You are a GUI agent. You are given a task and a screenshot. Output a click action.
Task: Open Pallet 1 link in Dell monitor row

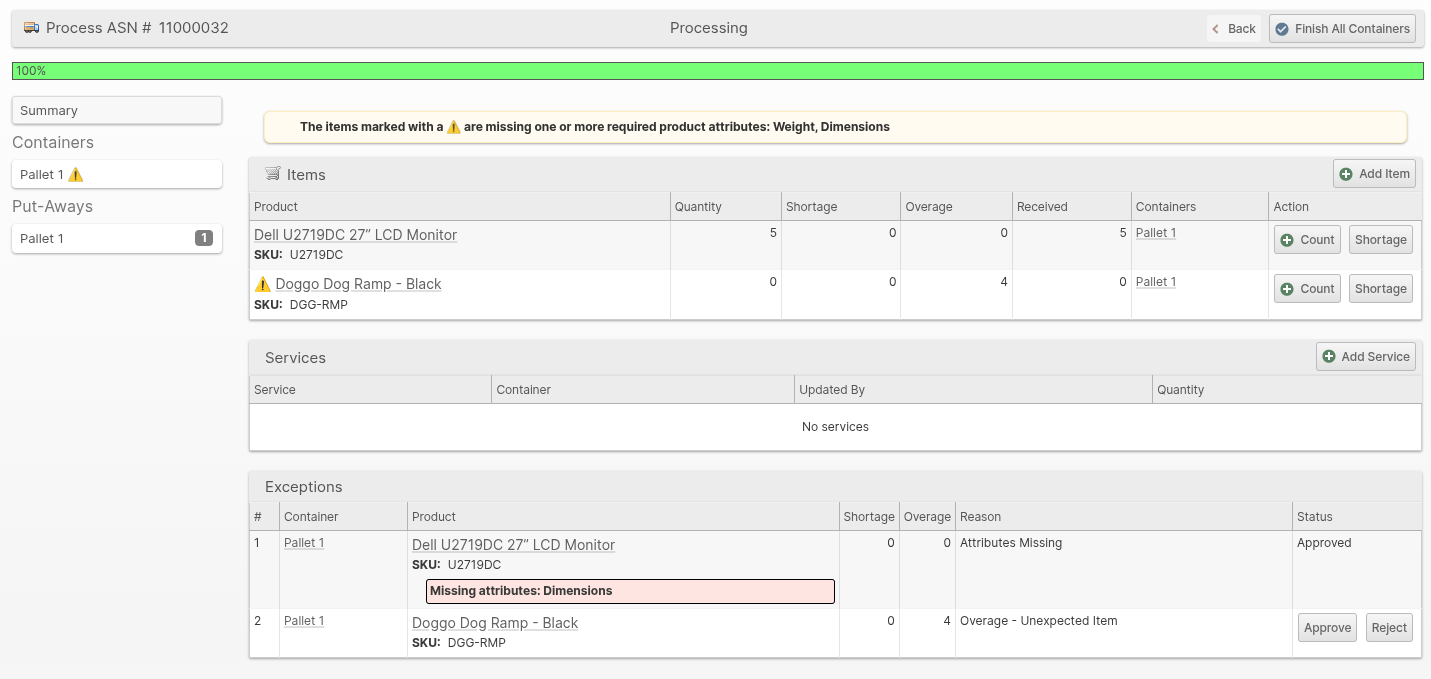(1155, 233)
